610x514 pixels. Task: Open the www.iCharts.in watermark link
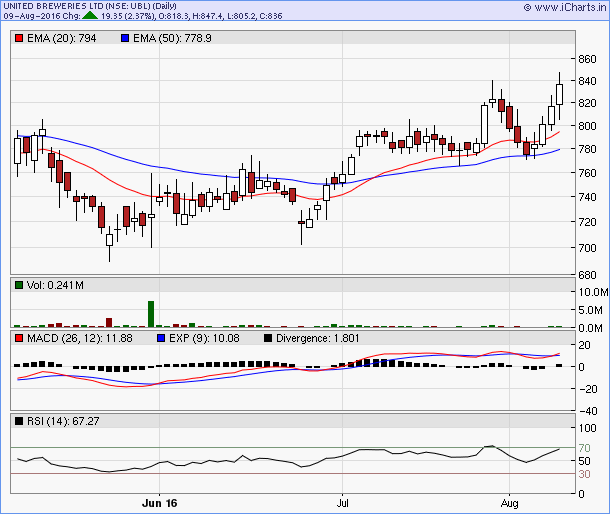tap(565, 7)
